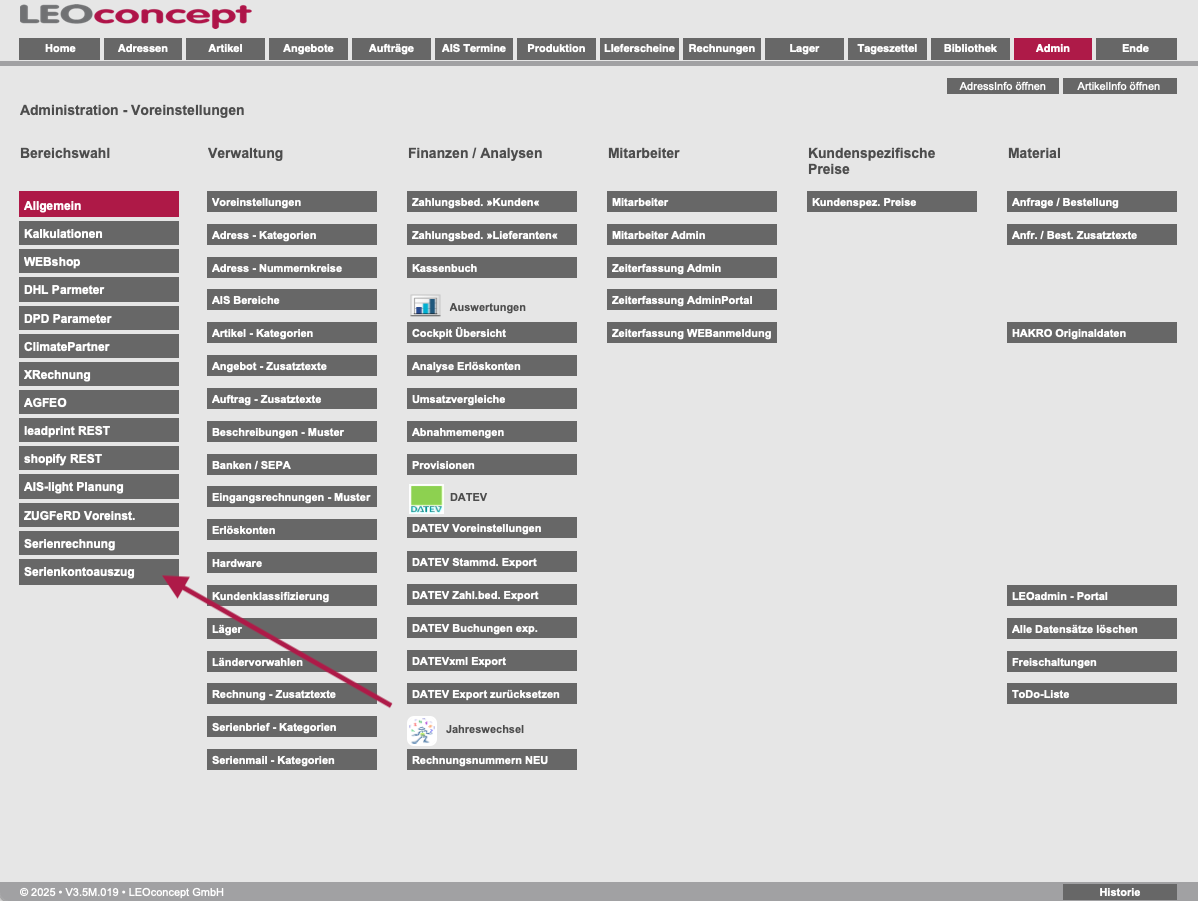Open Zeiterfassung AdminPortal
Image resolution: width=1198 pixels, height=901 pixels.
(x=692, y=300)
